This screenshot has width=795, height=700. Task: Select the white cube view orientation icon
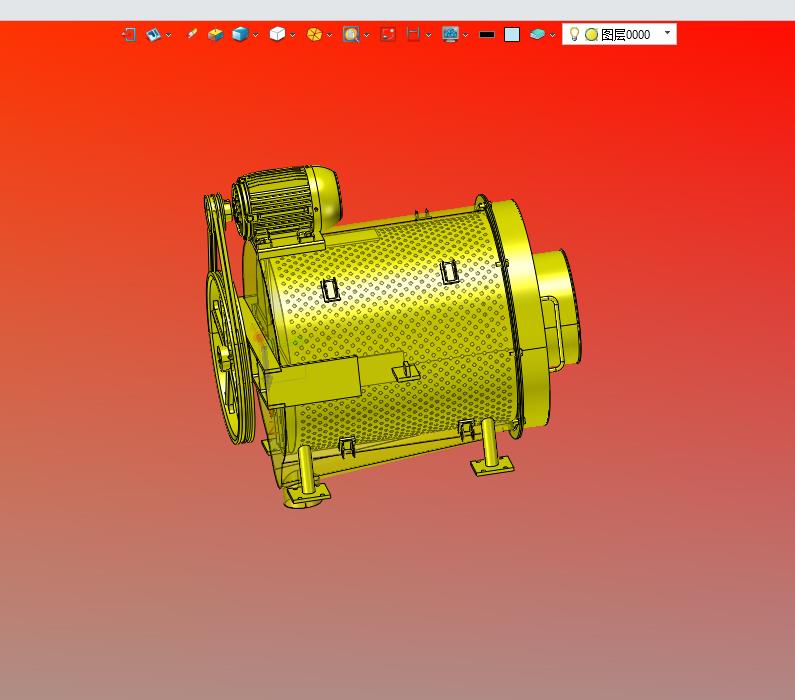coord(277,34)
